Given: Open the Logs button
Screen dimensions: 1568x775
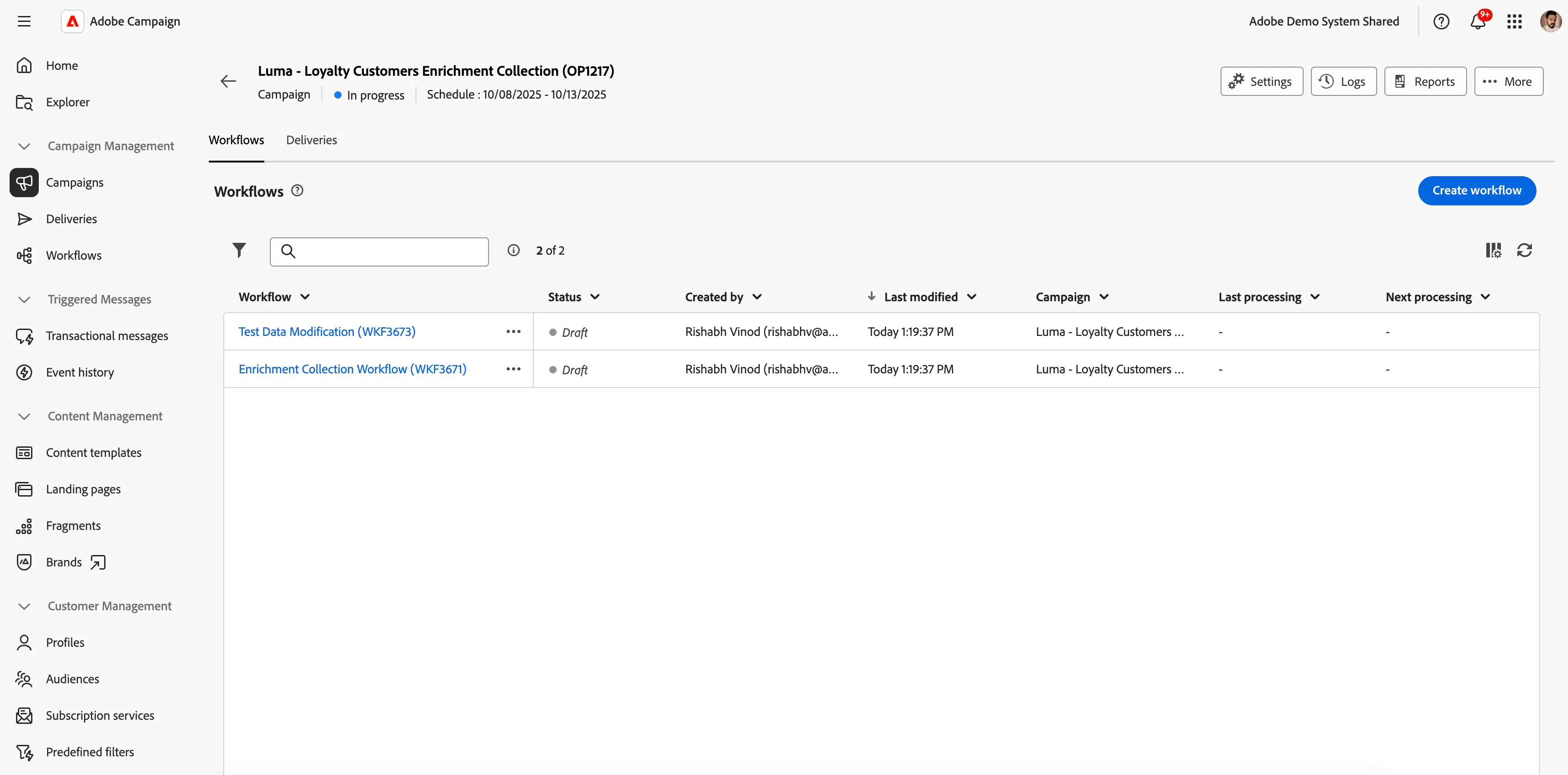Looking at the screenshot, I should point(1343,81).
